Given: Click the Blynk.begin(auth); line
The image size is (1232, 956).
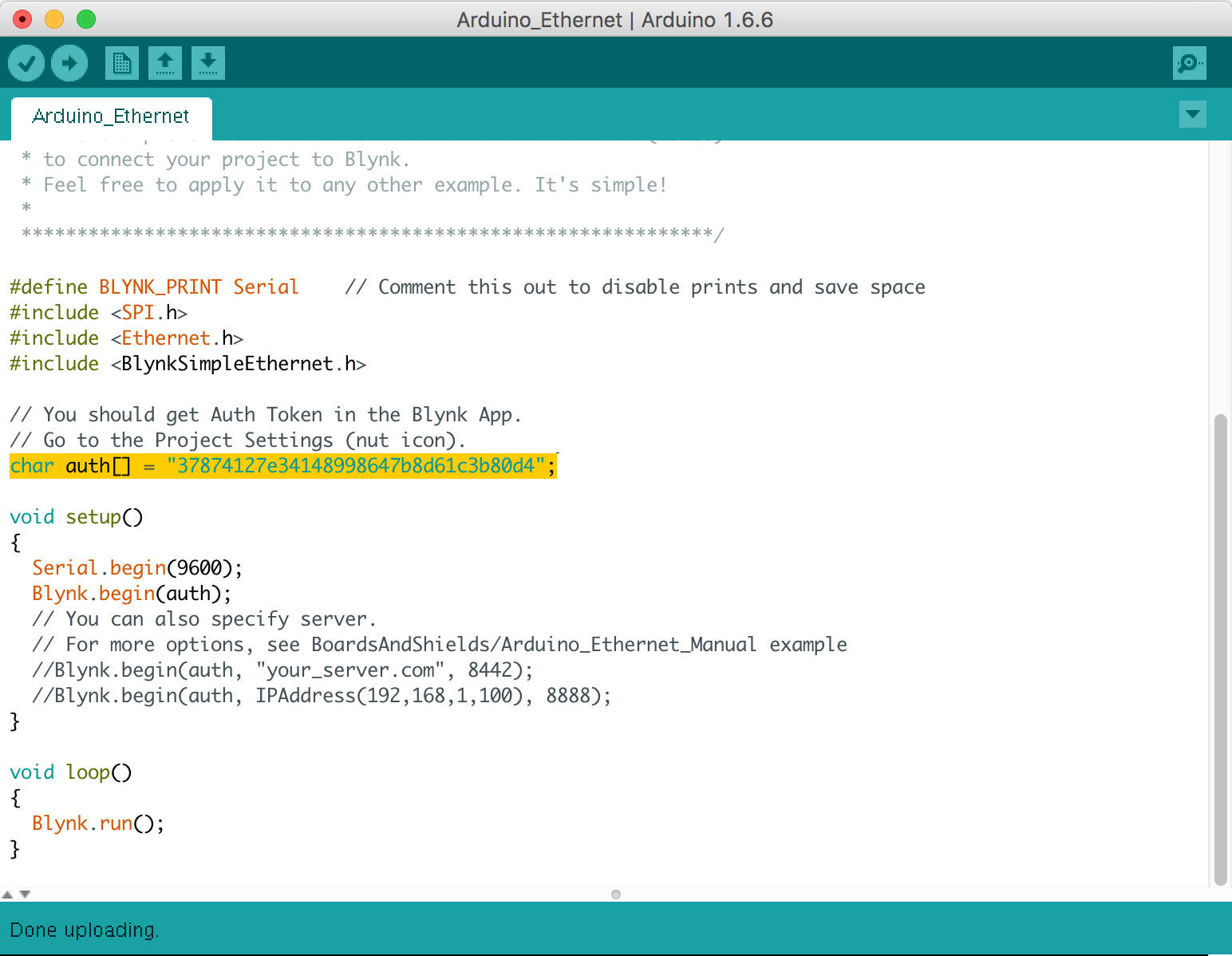Looking at the screenshot, I should pos(132,594).
